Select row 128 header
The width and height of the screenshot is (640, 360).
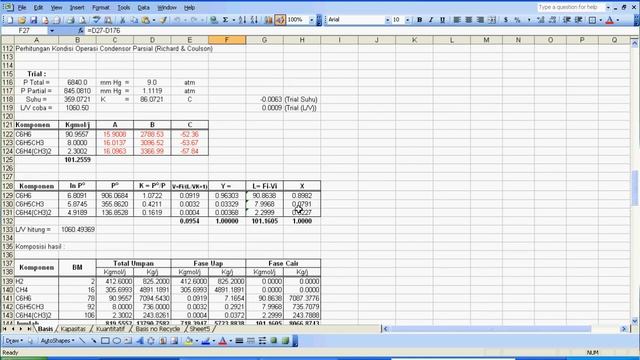coord(8,186)
